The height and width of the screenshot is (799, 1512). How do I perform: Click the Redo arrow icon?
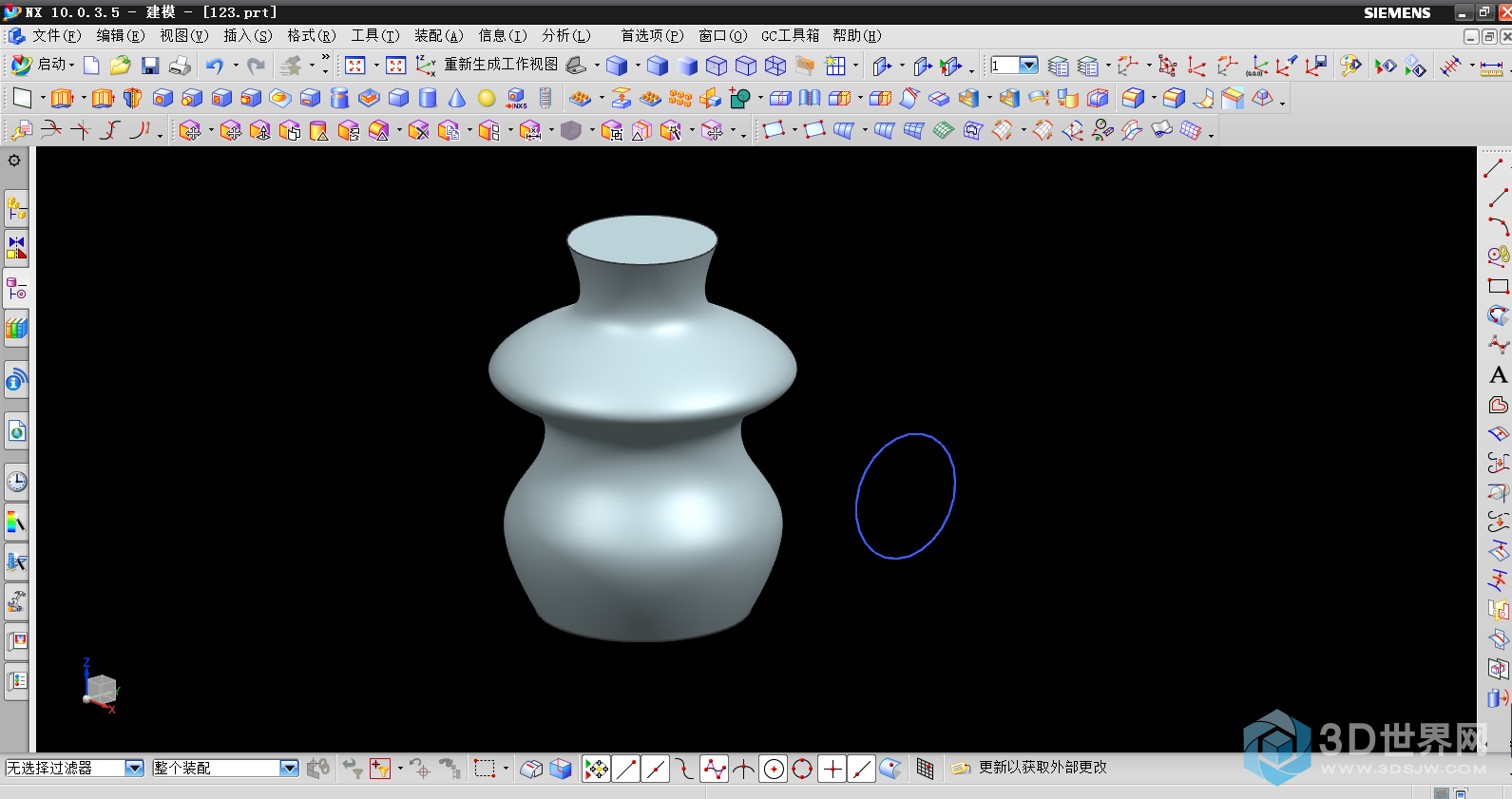click(256, 65)
